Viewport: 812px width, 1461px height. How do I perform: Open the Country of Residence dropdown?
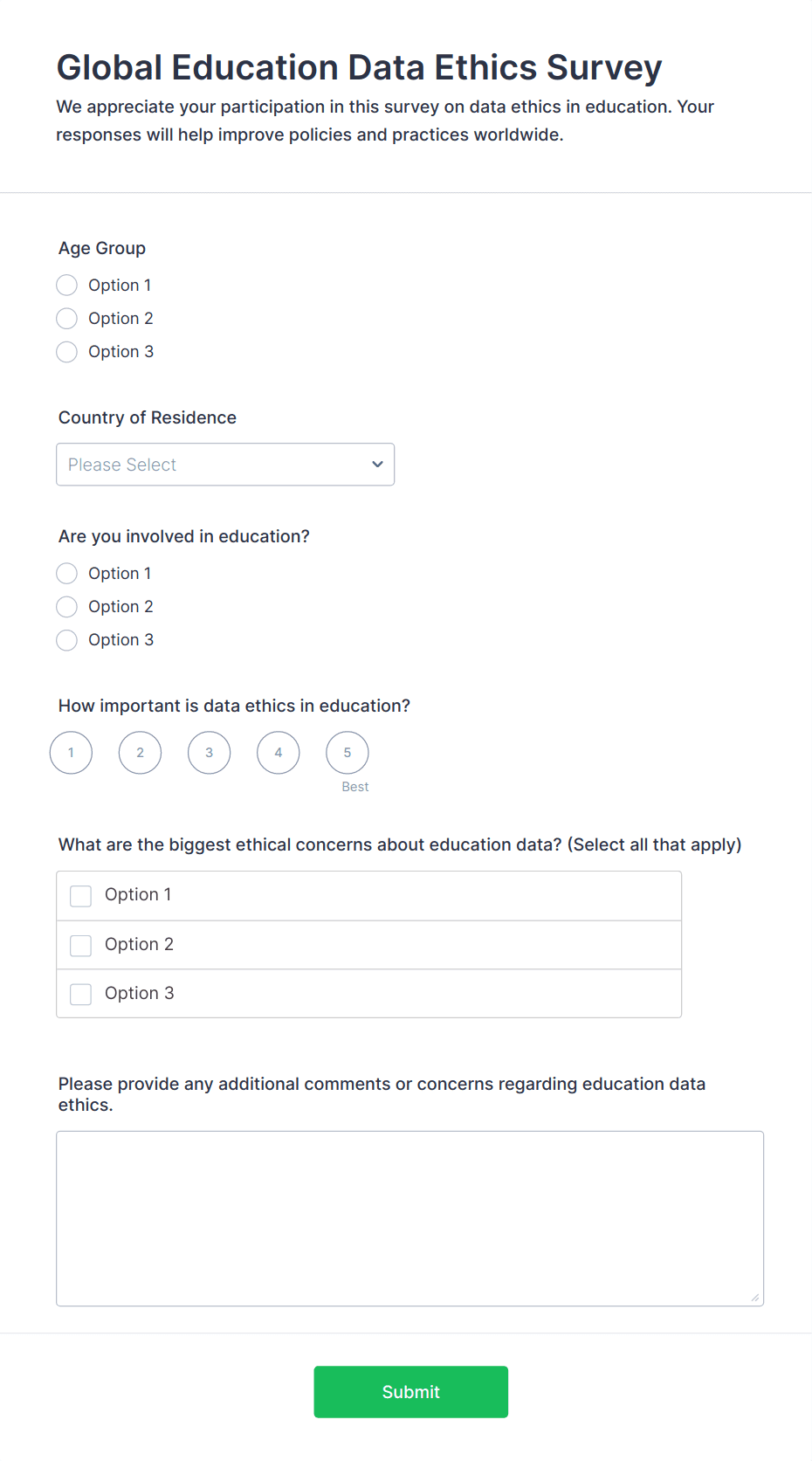click(224, 465)
